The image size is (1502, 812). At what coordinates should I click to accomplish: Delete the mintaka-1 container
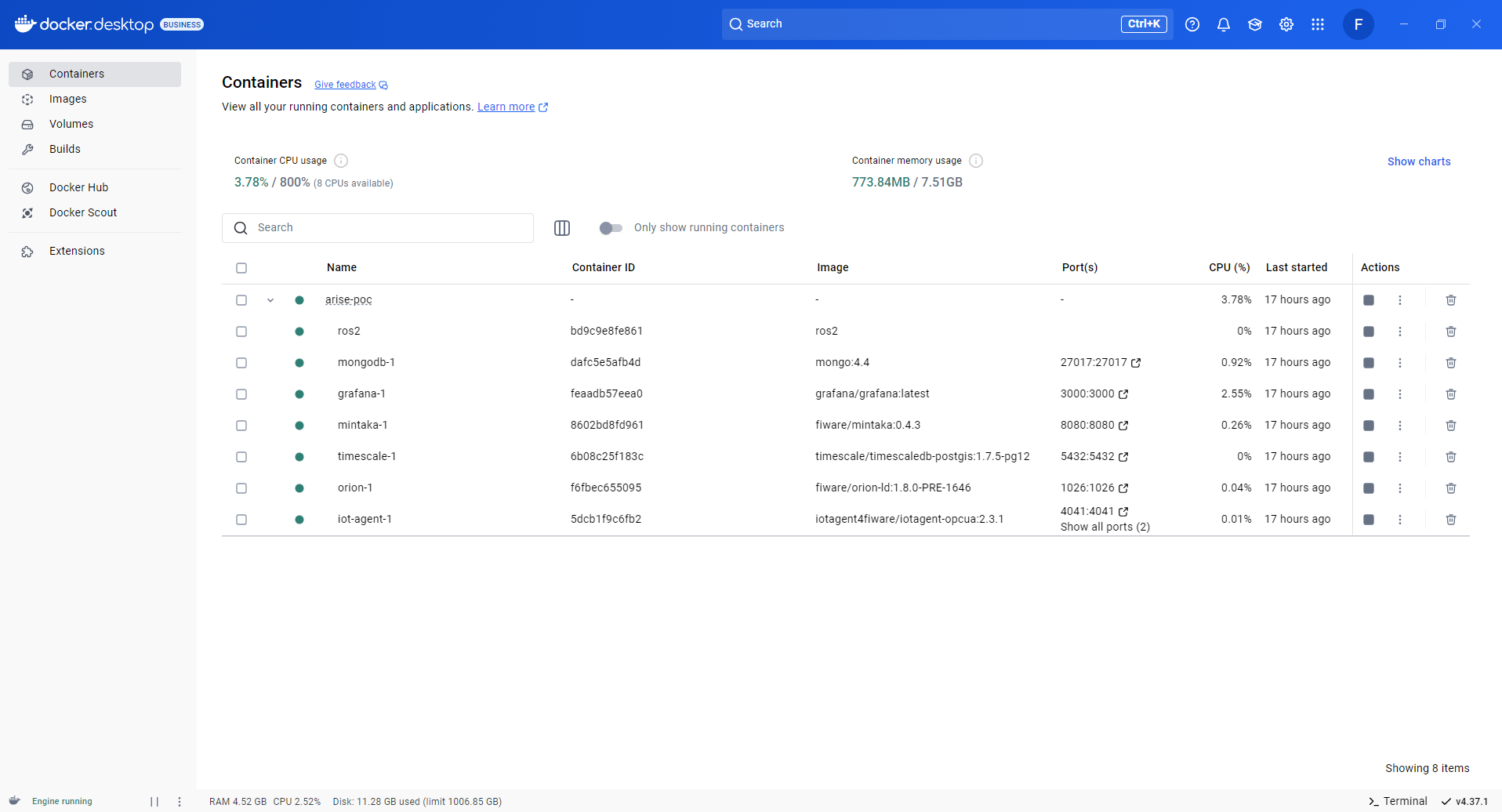click(1451, 426)
